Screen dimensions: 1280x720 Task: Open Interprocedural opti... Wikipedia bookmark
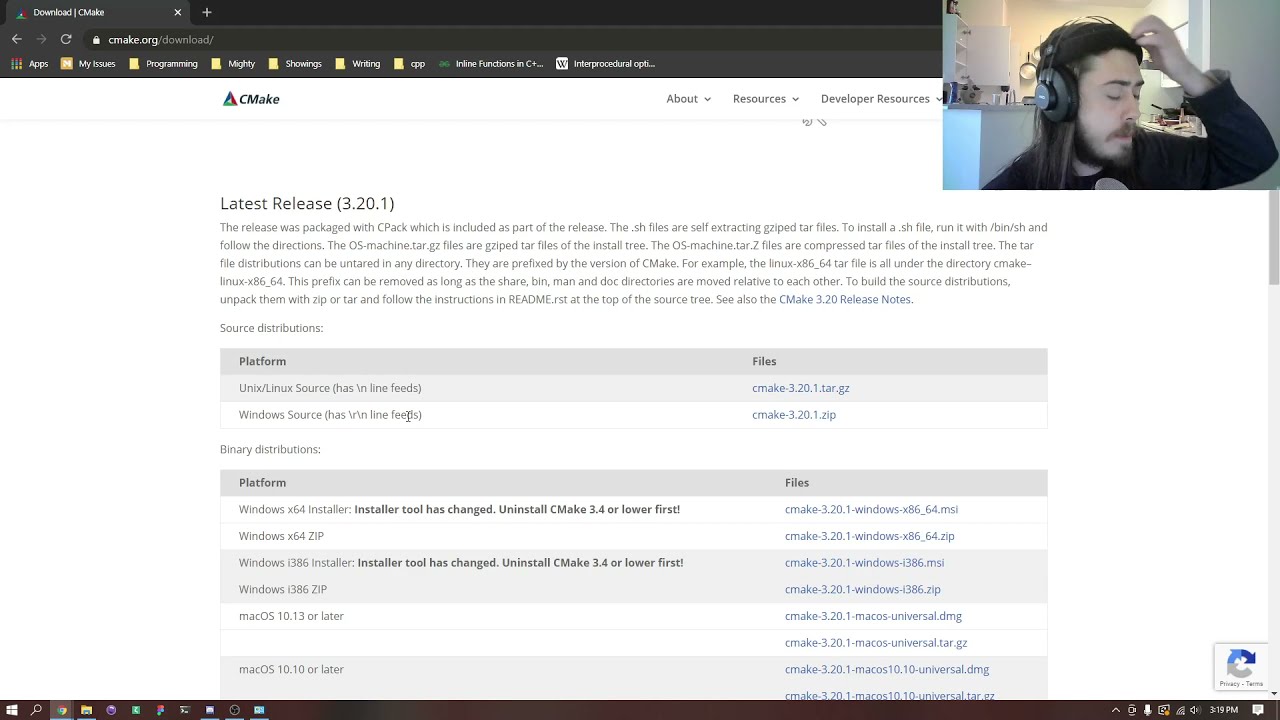[605, 63]
